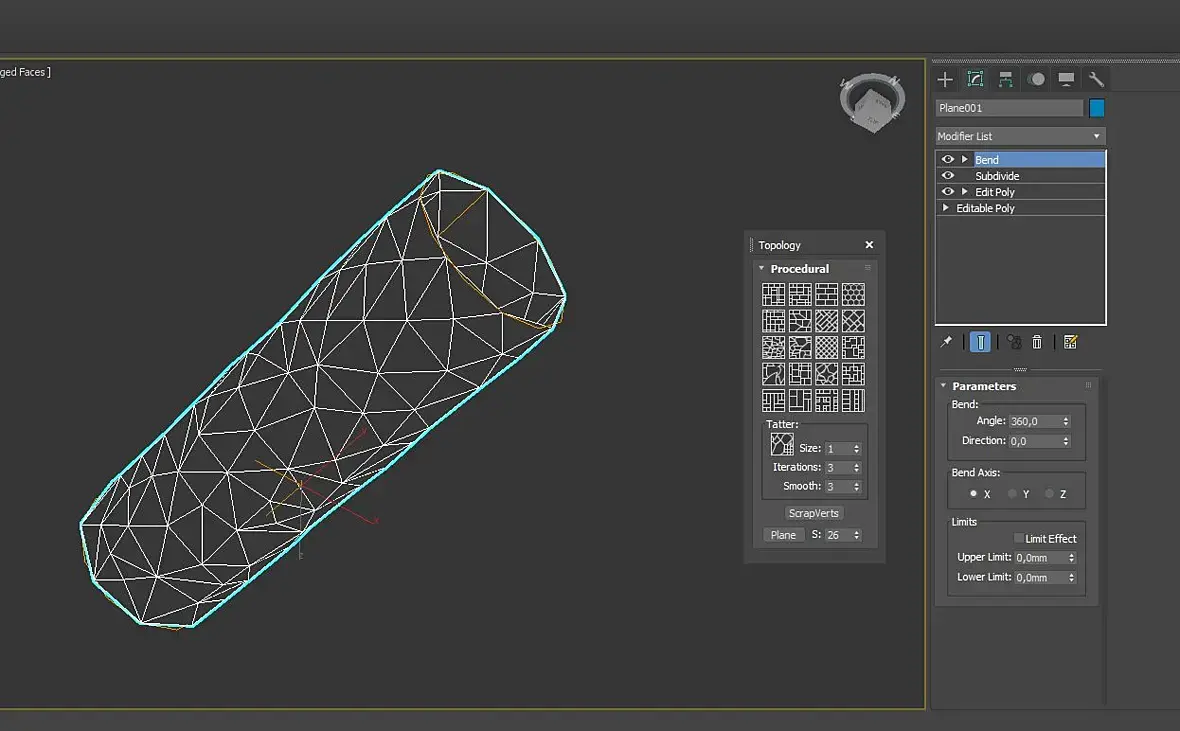Select the Edit Poly modifier in the stack
The width and height of the screenshot is (1180, 731).
[995, 192]
